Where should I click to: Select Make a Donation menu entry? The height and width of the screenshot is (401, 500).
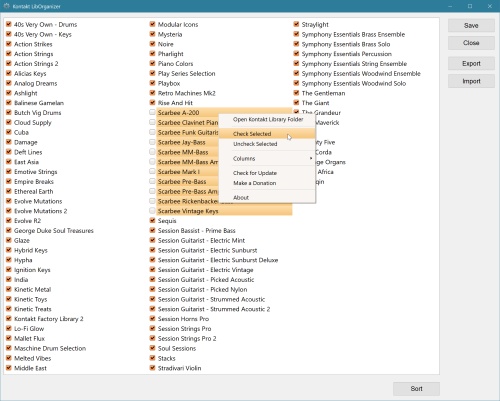(267, 183)
